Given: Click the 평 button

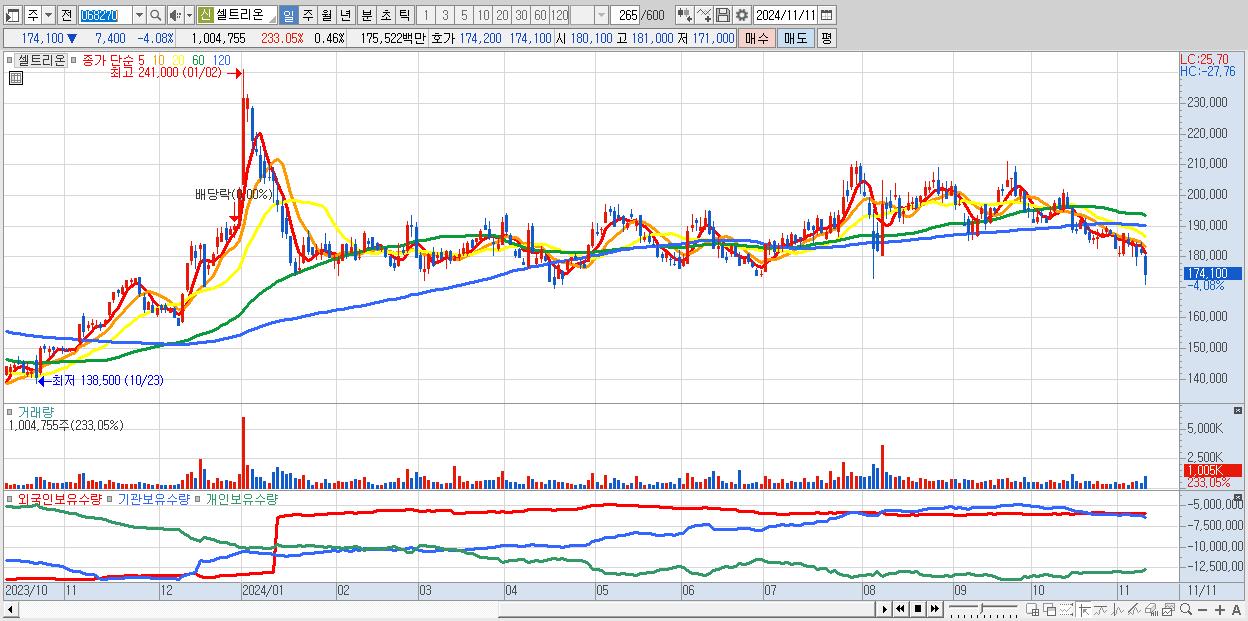Looking at the screenshot, I should coord(826,38).
